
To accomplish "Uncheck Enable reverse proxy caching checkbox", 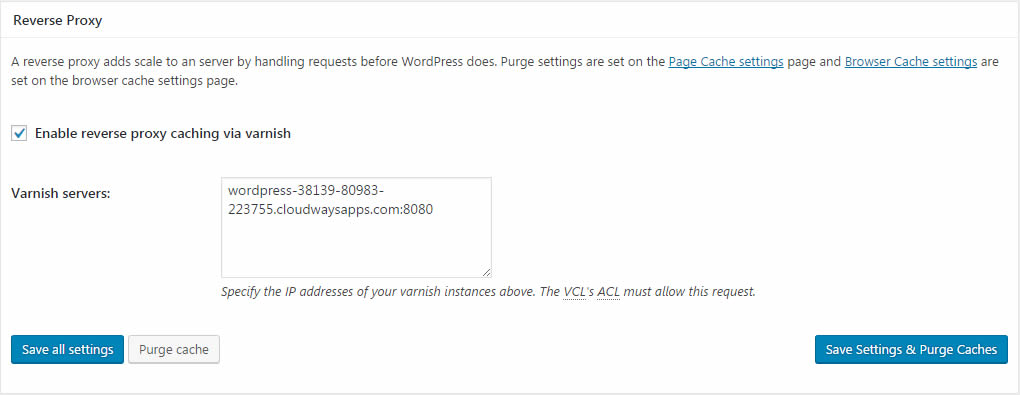I will click(19, 133).
